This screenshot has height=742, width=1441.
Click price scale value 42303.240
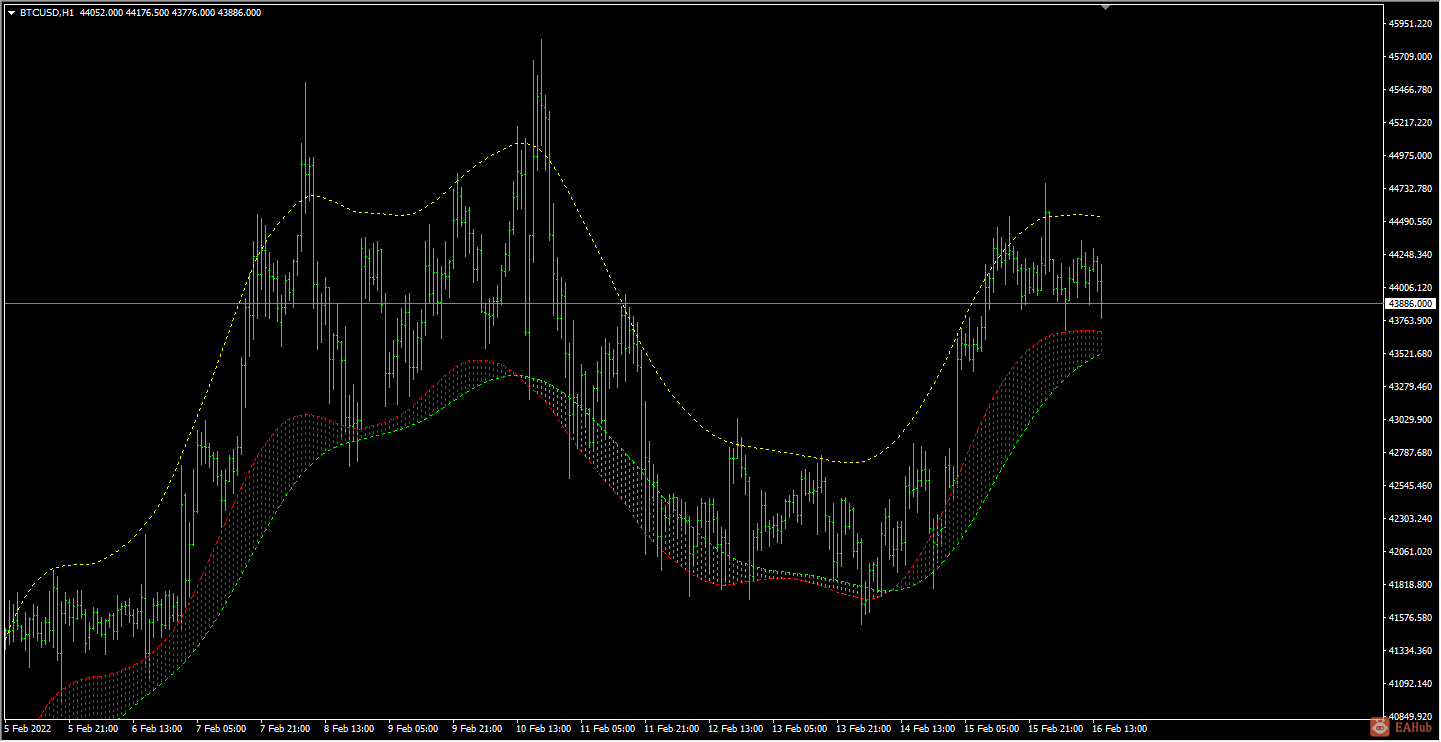click(x=1410, y=519)
